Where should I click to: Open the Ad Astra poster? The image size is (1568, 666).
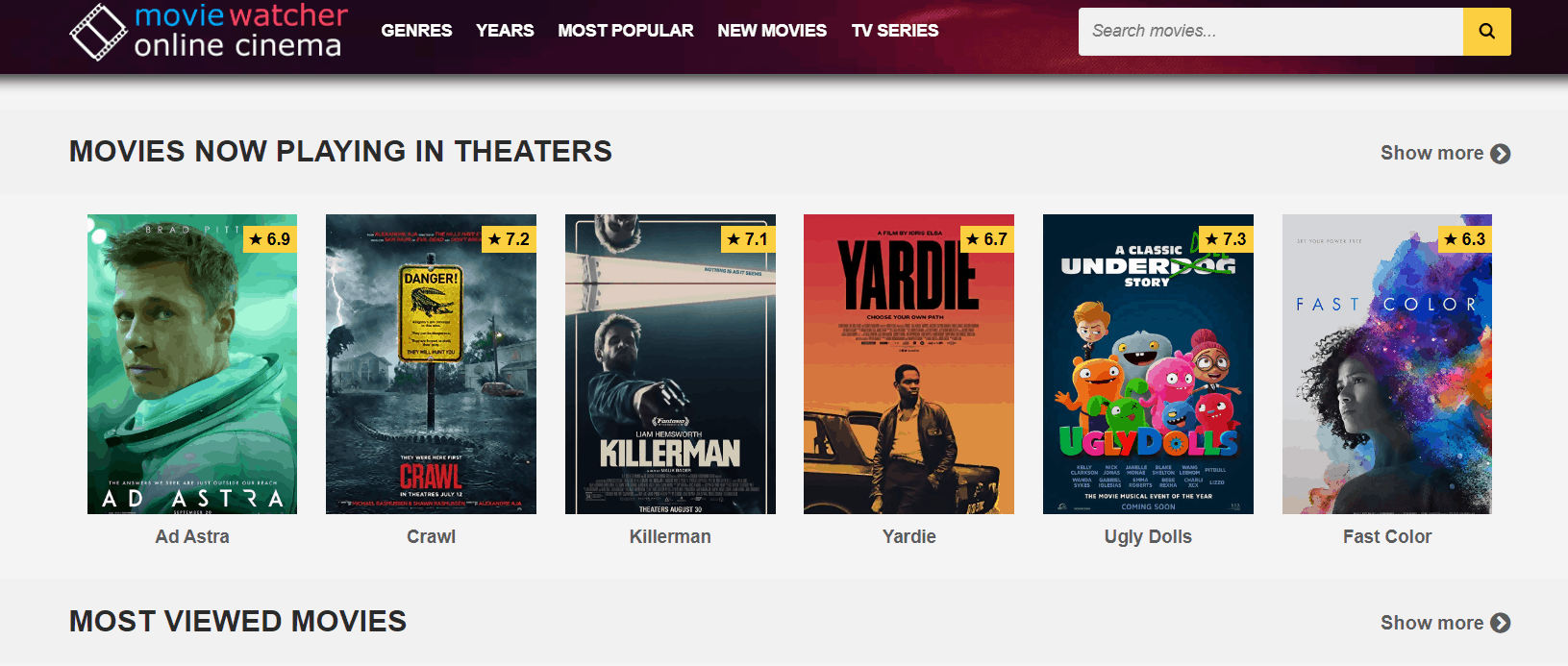click(192, 364)
